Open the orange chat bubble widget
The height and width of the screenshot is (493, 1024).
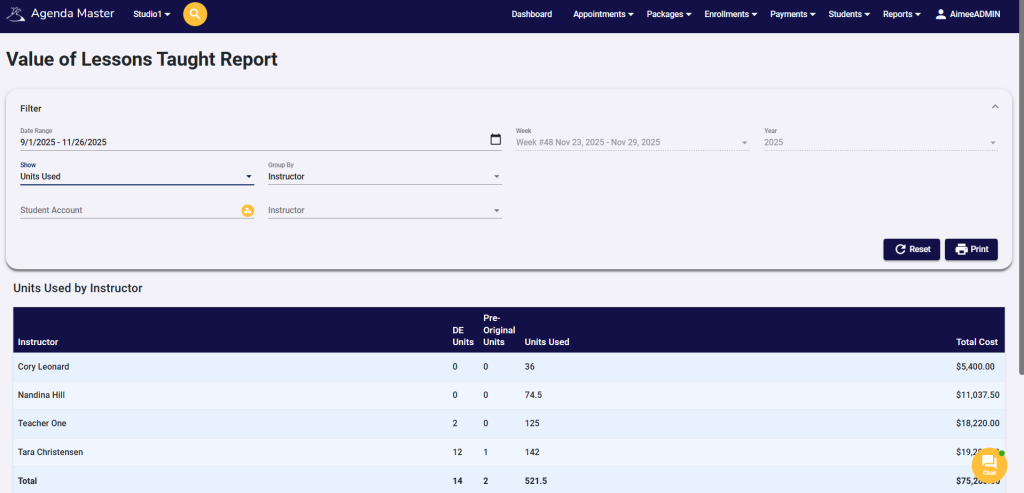(x=988, y=462)
